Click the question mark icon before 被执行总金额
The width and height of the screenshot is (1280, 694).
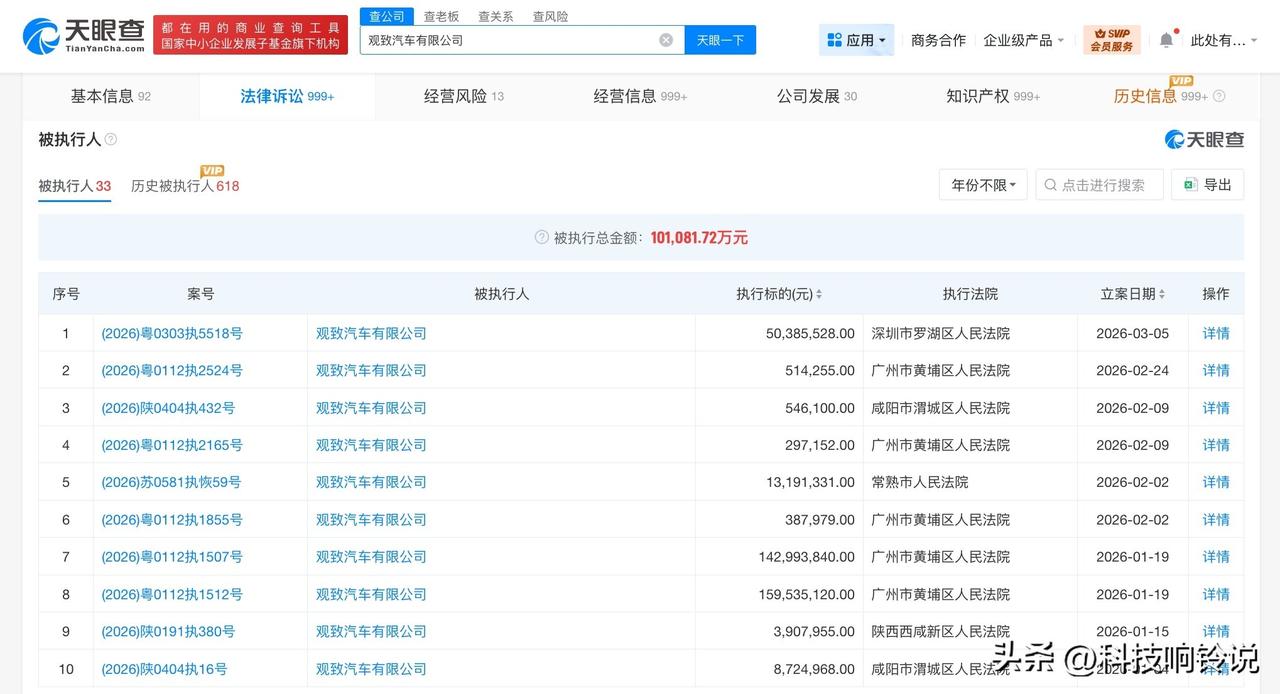click(x=541, y=238)
